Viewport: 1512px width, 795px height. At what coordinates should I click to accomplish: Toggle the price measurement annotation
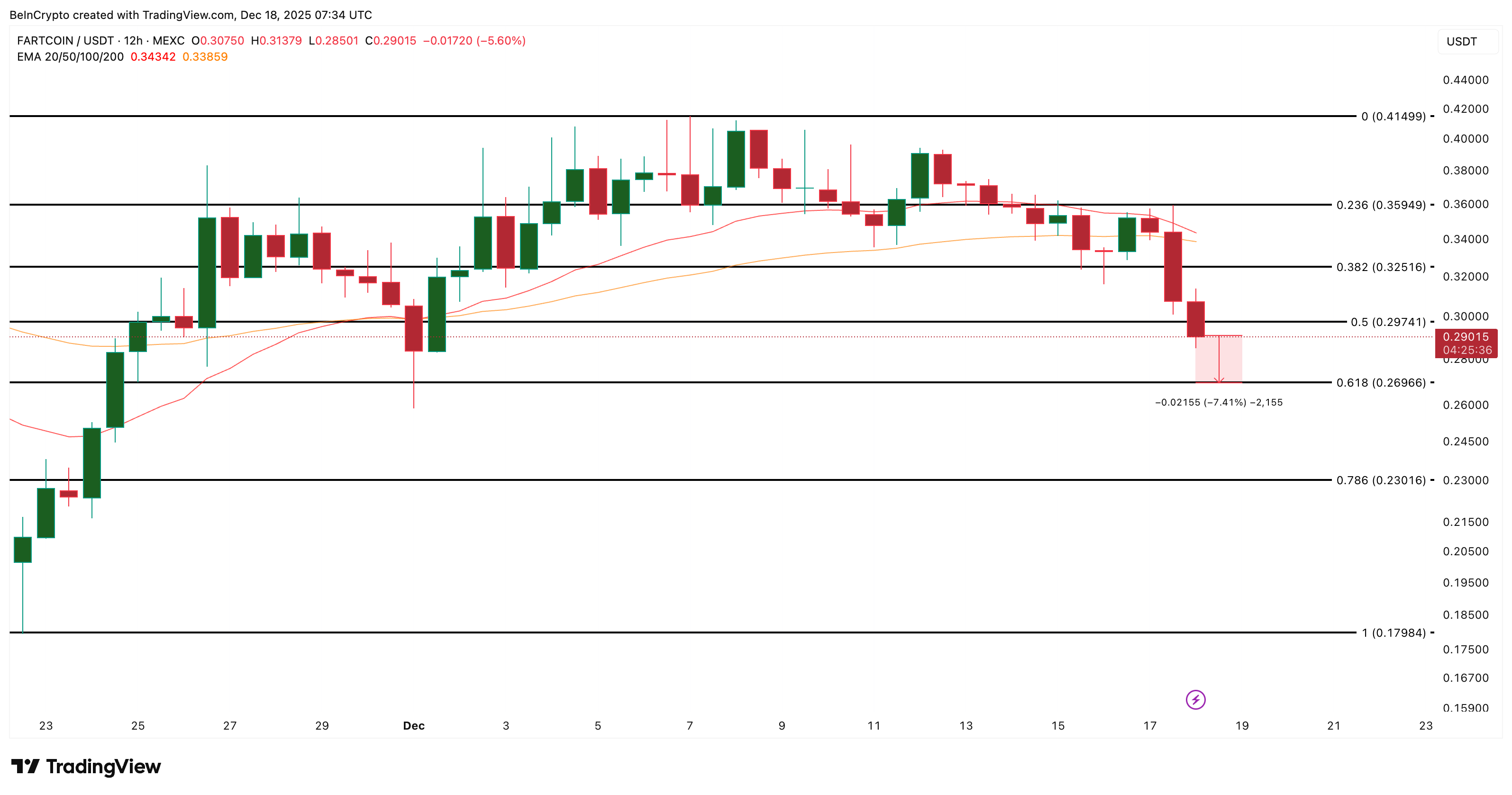click(1219, 361)
